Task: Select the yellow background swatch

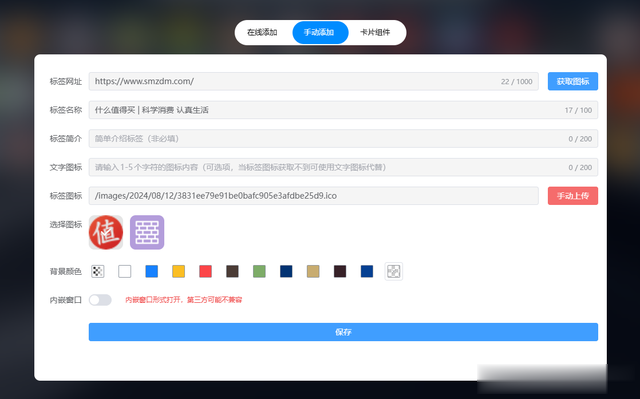Action: point(178,271)
